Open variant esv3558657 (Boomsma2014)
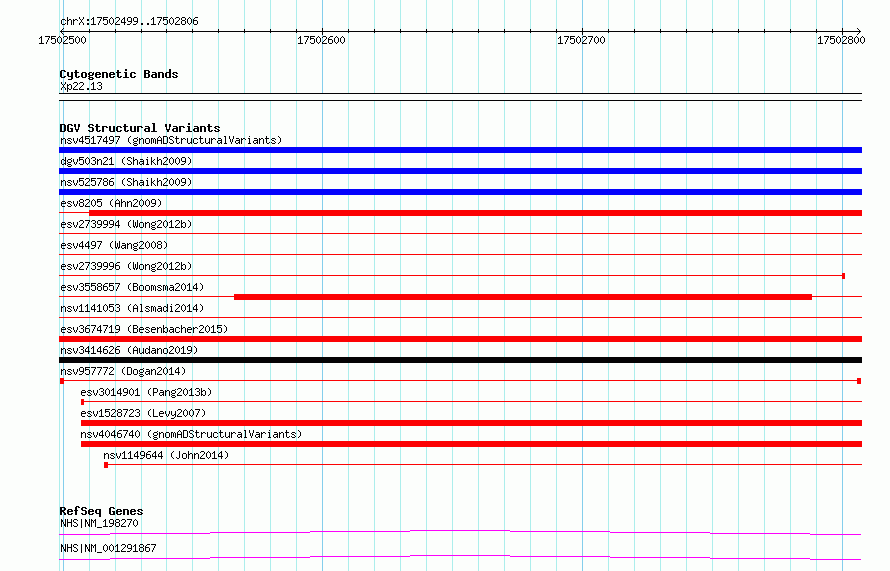The height and width of the screenshot is (571, 890). pos(132,287)
